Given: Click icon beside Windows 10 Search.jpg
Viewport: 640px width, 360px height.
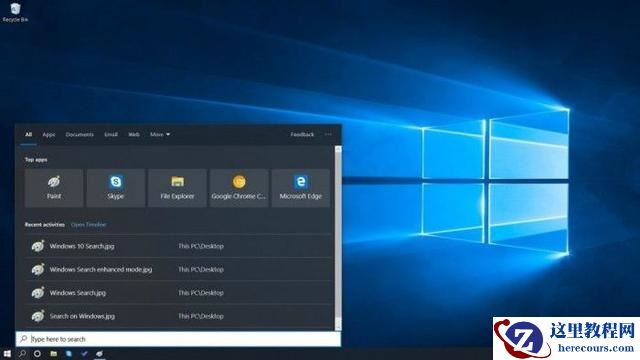Looking at the screenshot, I should (38, 246).
